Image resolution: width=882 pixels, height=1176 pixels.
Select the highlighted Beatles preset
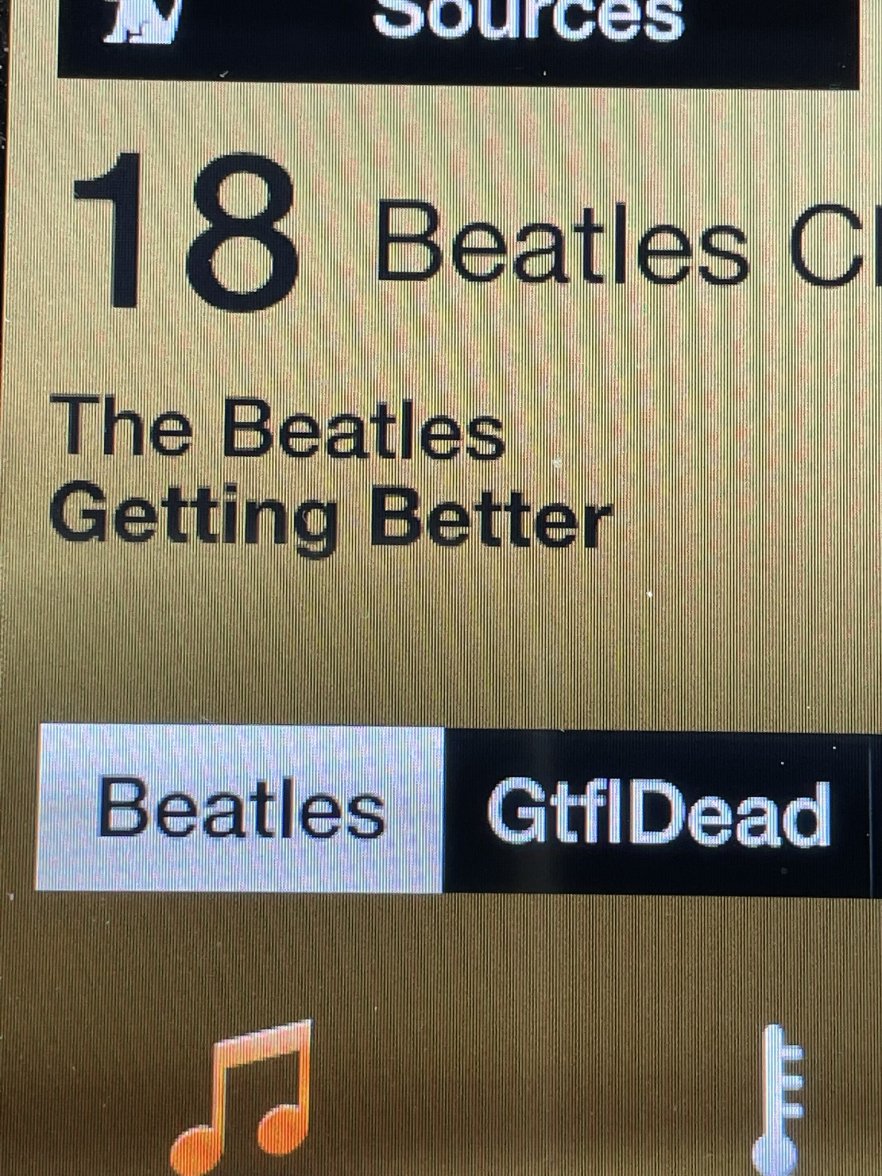pos(239,807)
